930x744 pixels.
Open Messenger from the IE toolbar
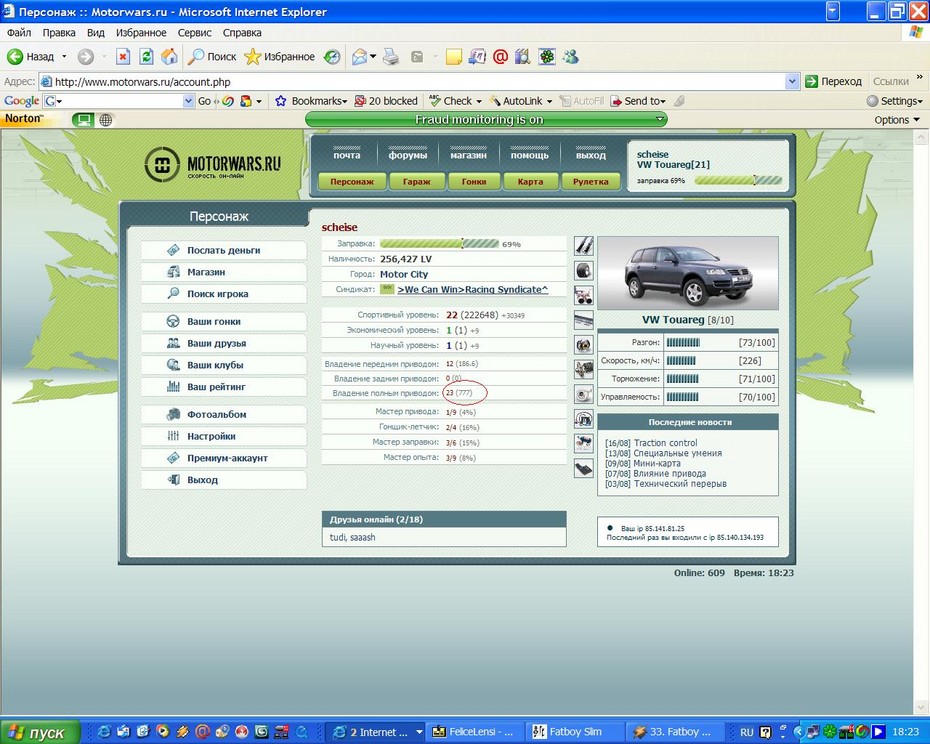coord(571,57)
